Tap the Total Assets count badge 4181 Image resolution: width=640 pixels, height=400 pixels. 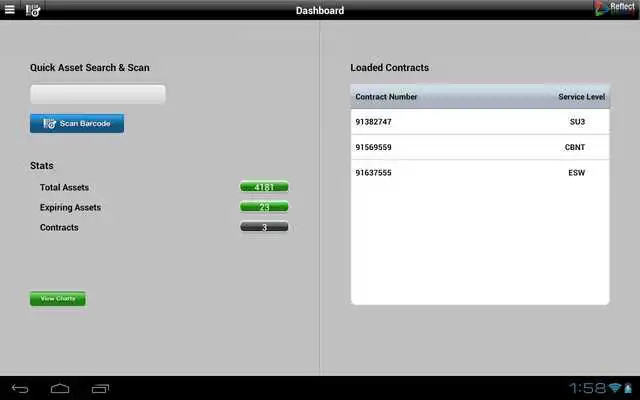pyautogui.click(x=264, y=187)
